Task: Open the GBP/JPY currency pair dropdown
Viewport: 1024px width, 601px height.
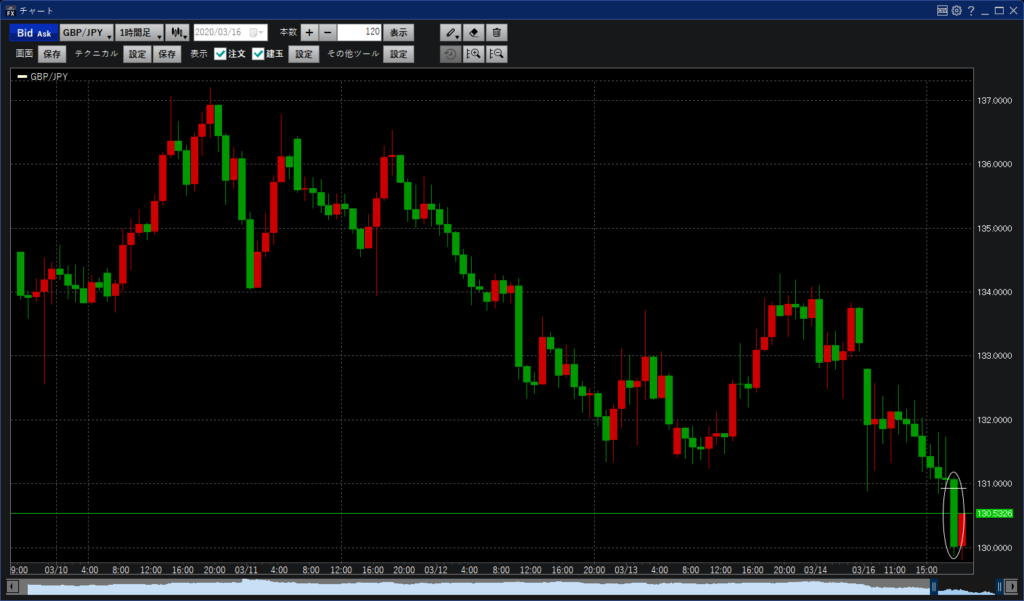Action: (x=85, y=33)
